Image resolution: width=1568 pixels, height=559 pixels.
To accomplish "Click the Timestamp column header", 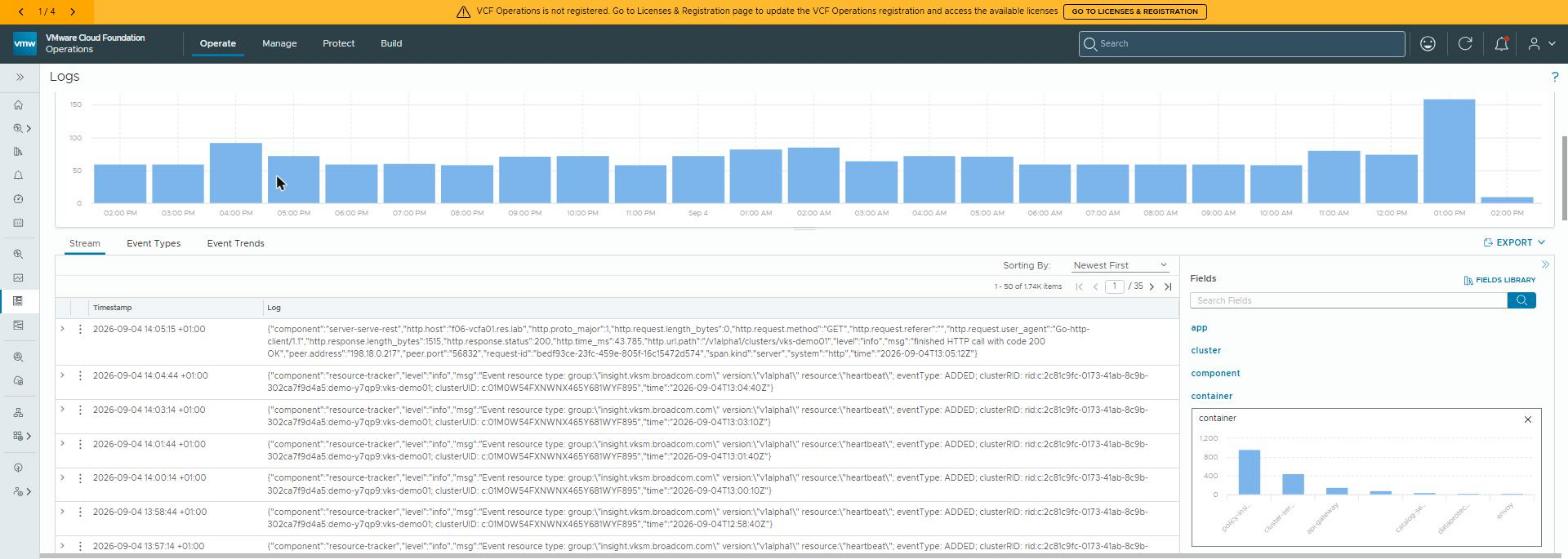I will pos(112,308).
